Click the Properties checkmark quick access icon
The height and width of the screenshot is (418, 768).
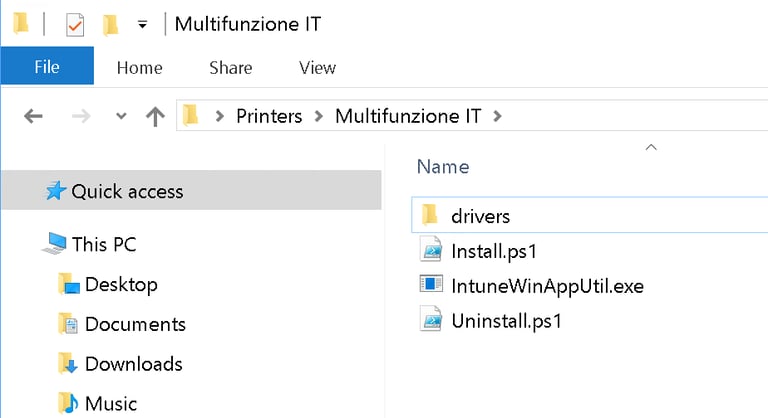pos(74,25)
